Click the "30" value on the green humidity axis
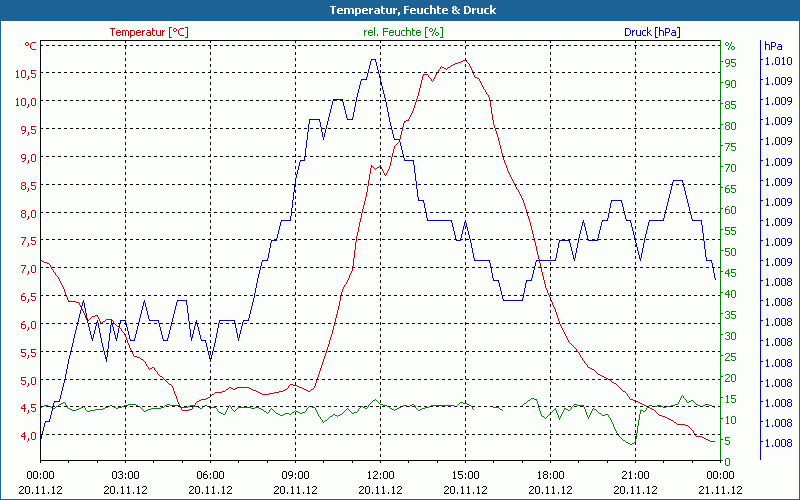 tap(731, 336)
